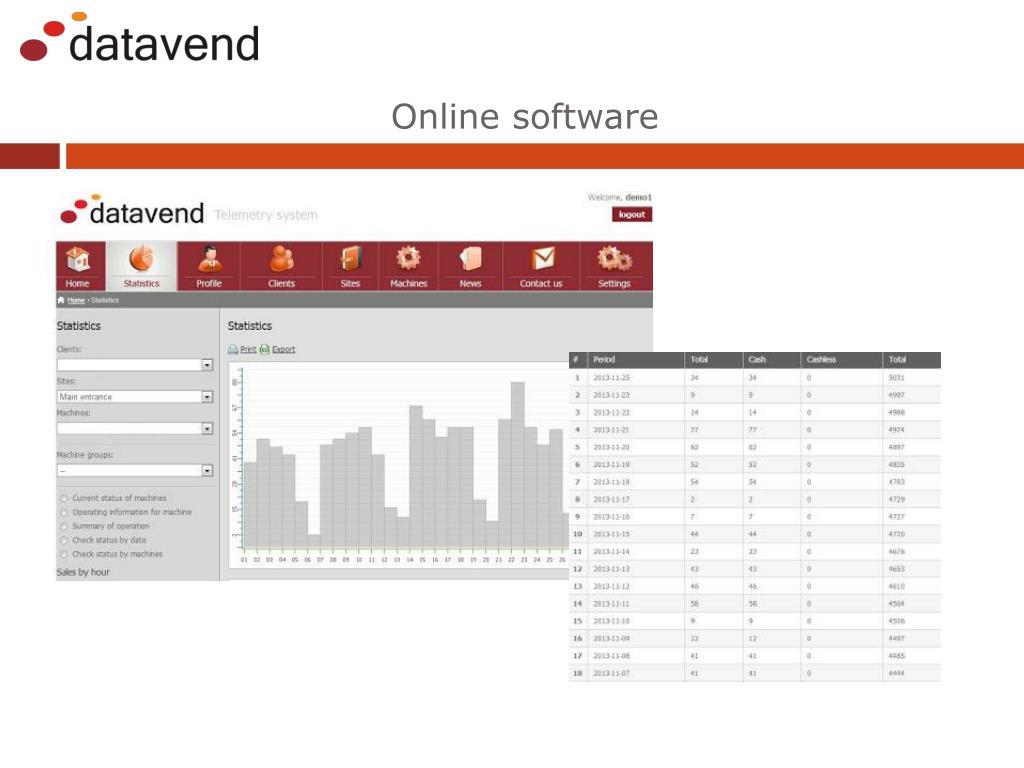Open the Contact us envelope icon

coord(542,259)
